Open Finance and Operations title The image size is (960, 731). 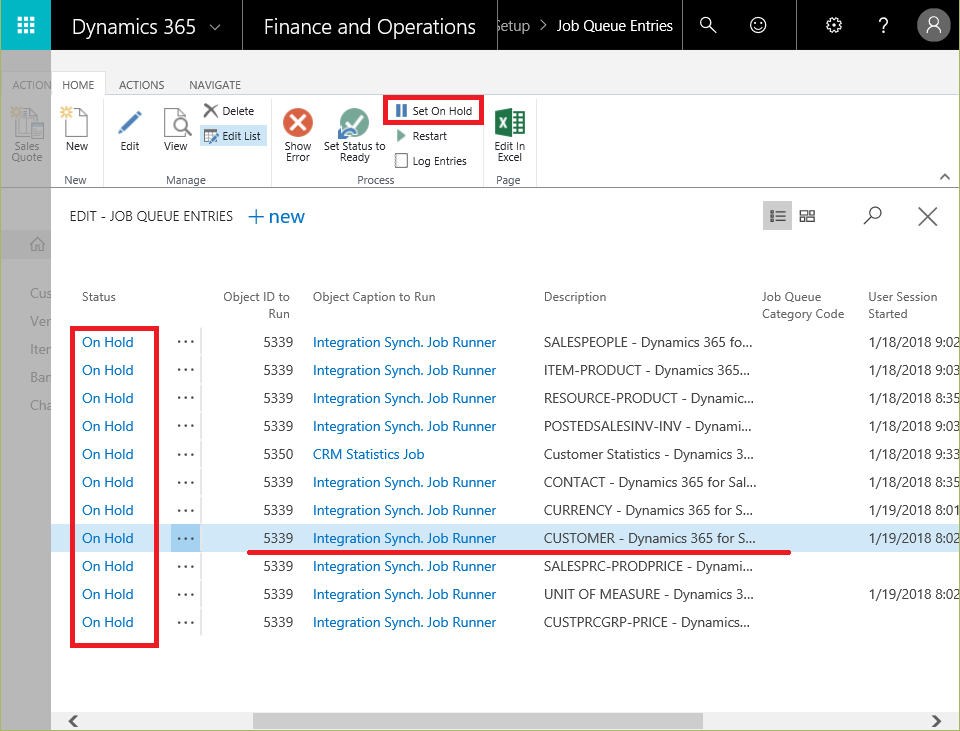click(x=370, y=26)
